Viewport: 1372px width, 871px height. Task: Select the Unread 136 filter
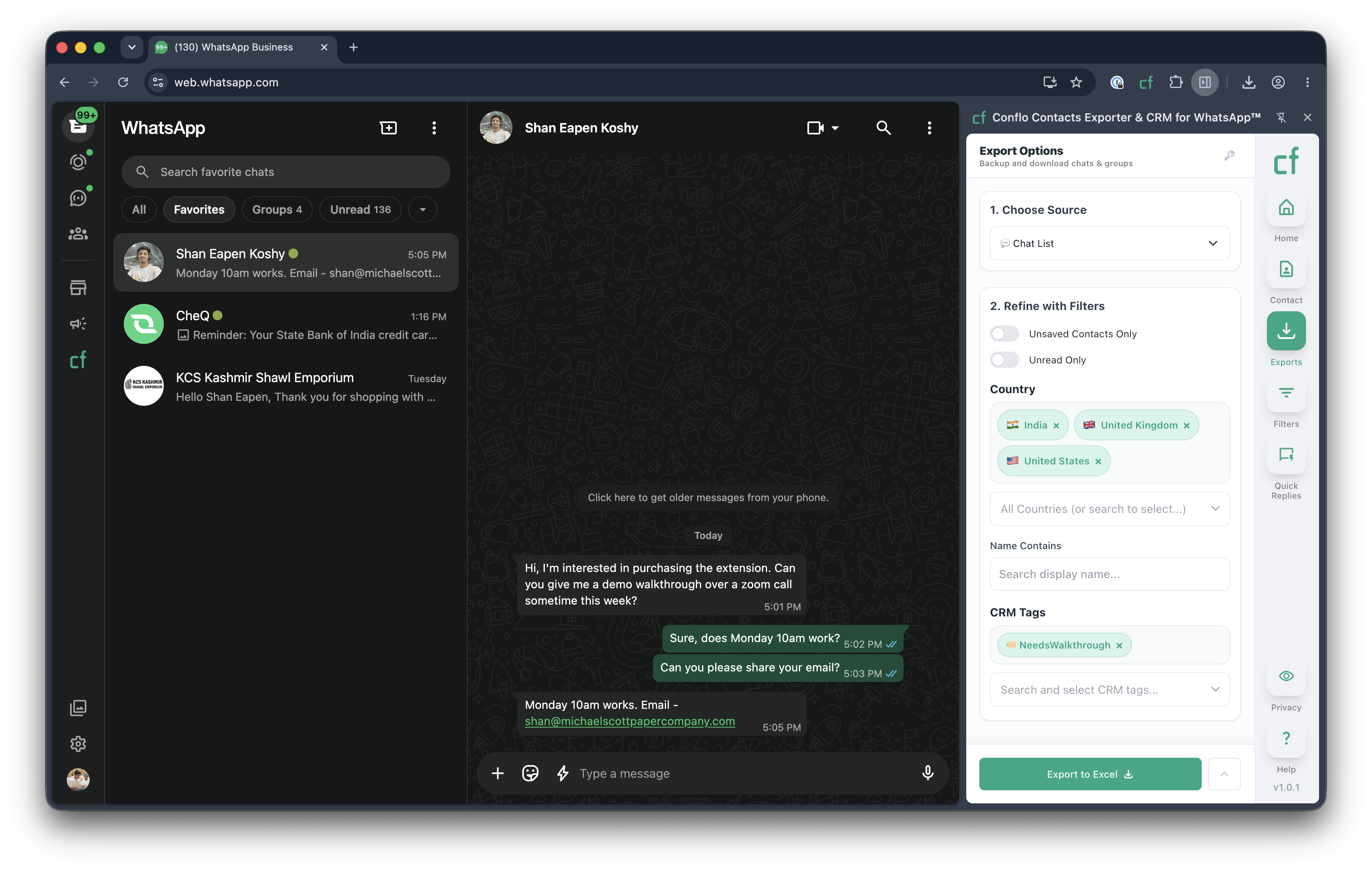pos(360,210)
